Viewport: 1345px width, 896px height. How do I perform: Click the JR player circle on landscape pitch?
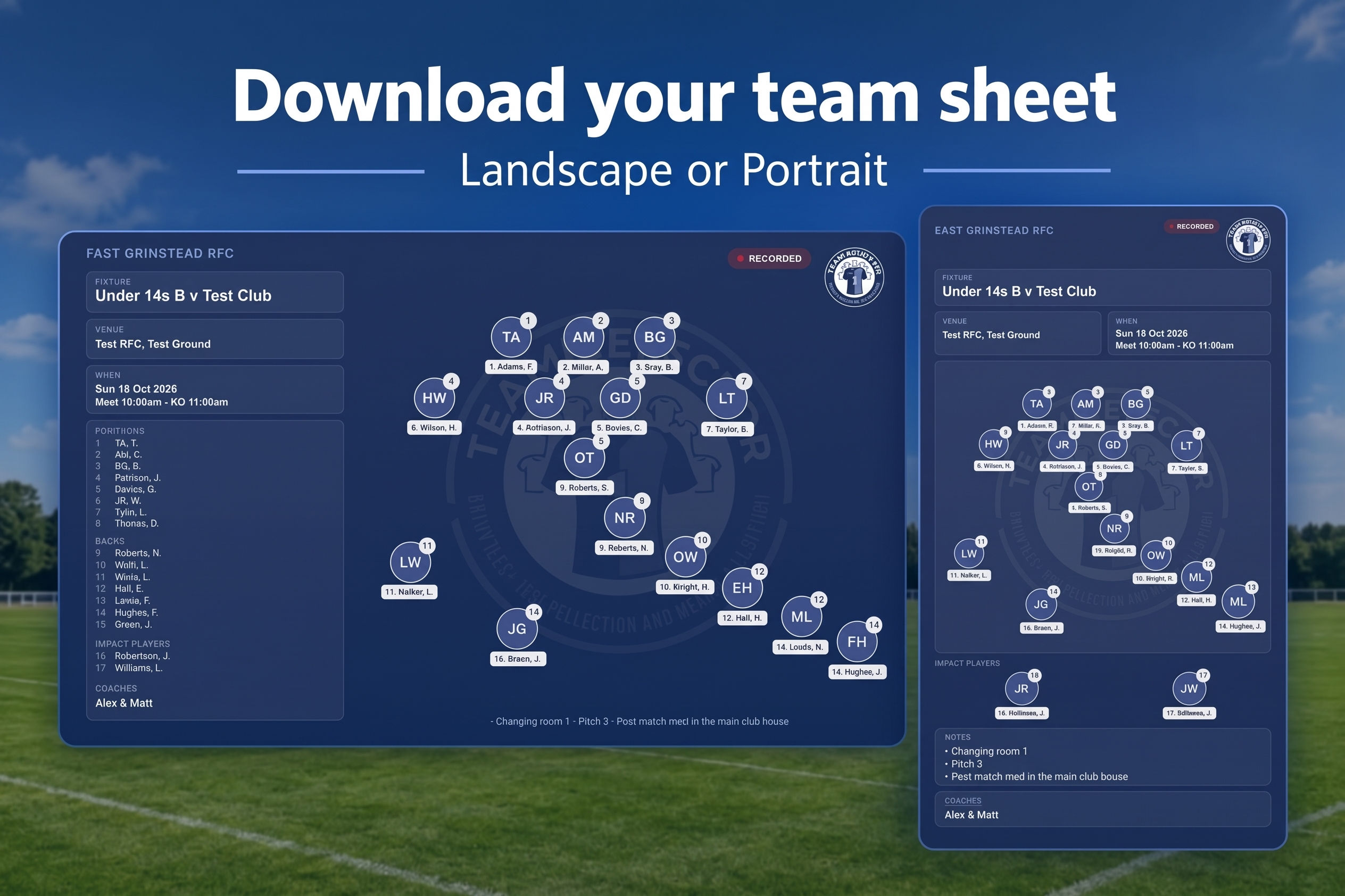pos(544,399)
